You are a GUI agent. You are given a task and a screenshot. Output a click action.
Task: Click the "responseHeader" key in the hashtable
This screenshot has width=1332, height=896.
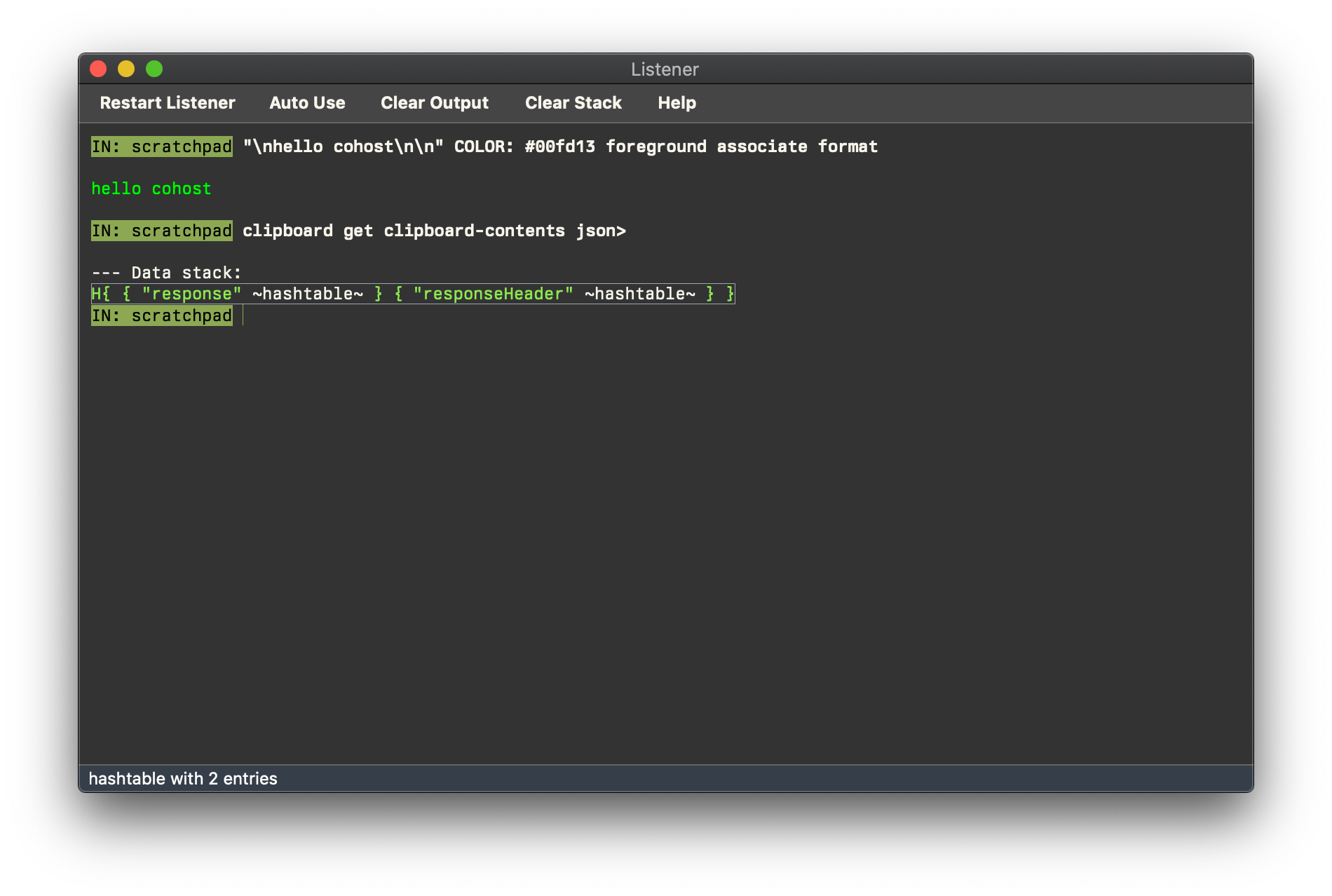click(493, 294)
